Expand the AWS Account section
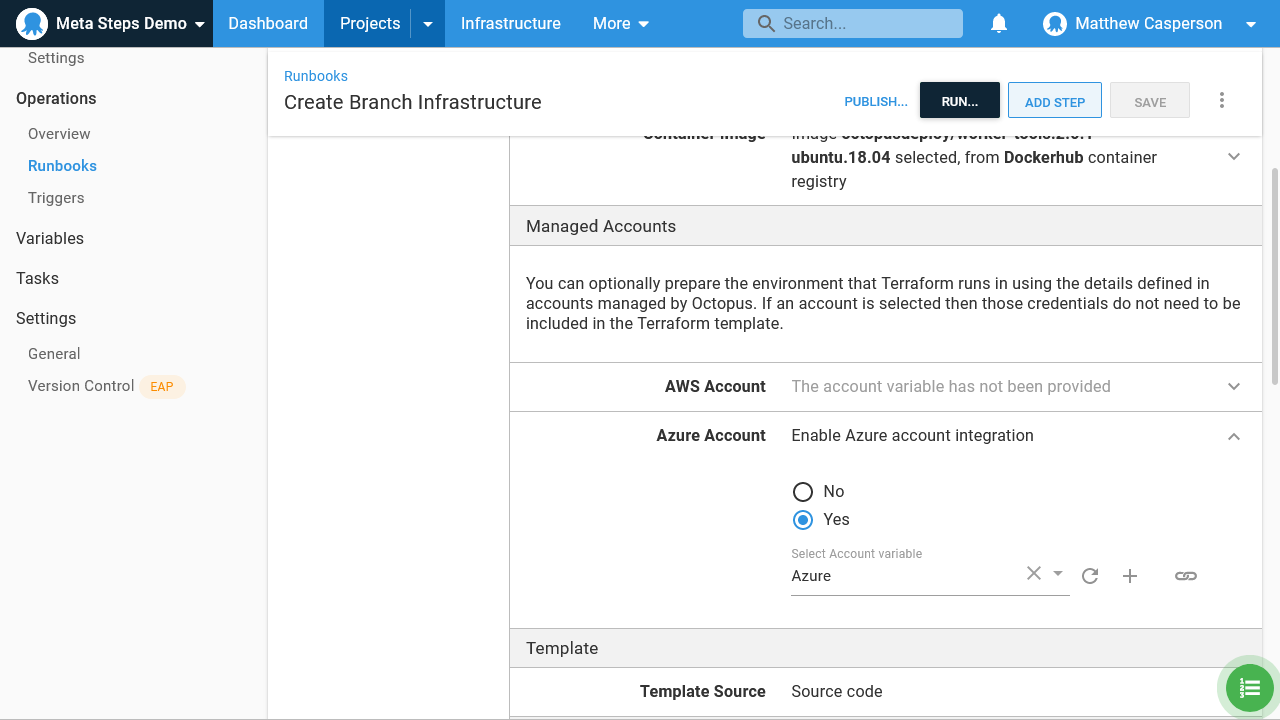This screenshot has width=1280, height=720. pyautogui.click(x=1233, y=386)
